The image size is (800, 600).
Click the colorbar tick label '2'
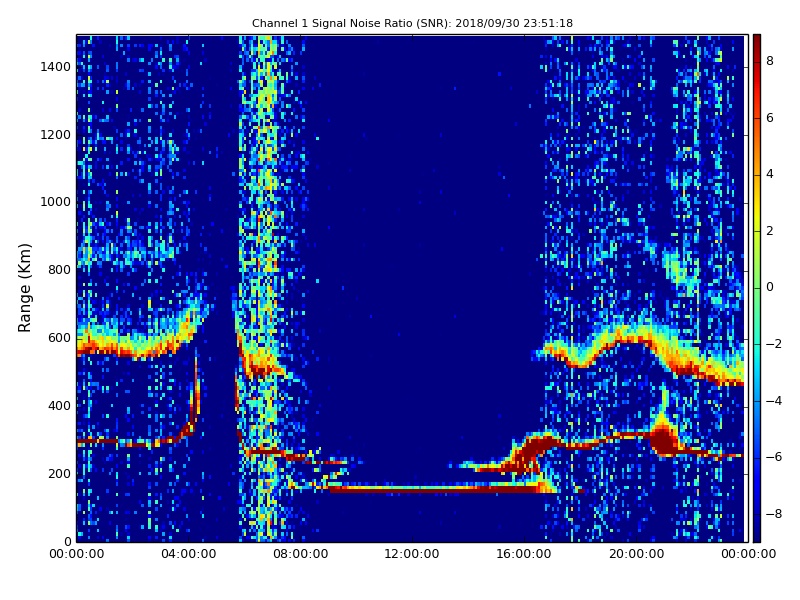coord(770,231)
